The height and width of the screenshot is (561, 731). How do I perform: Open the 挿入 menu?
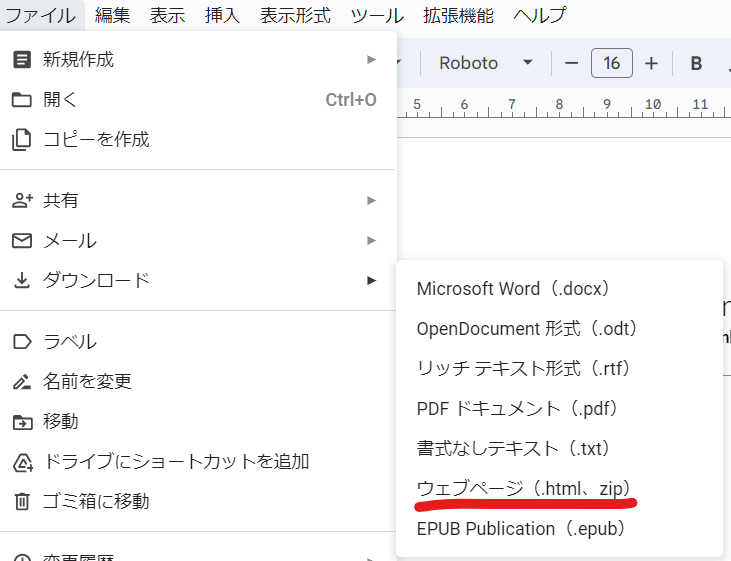(x=222, y=15)
